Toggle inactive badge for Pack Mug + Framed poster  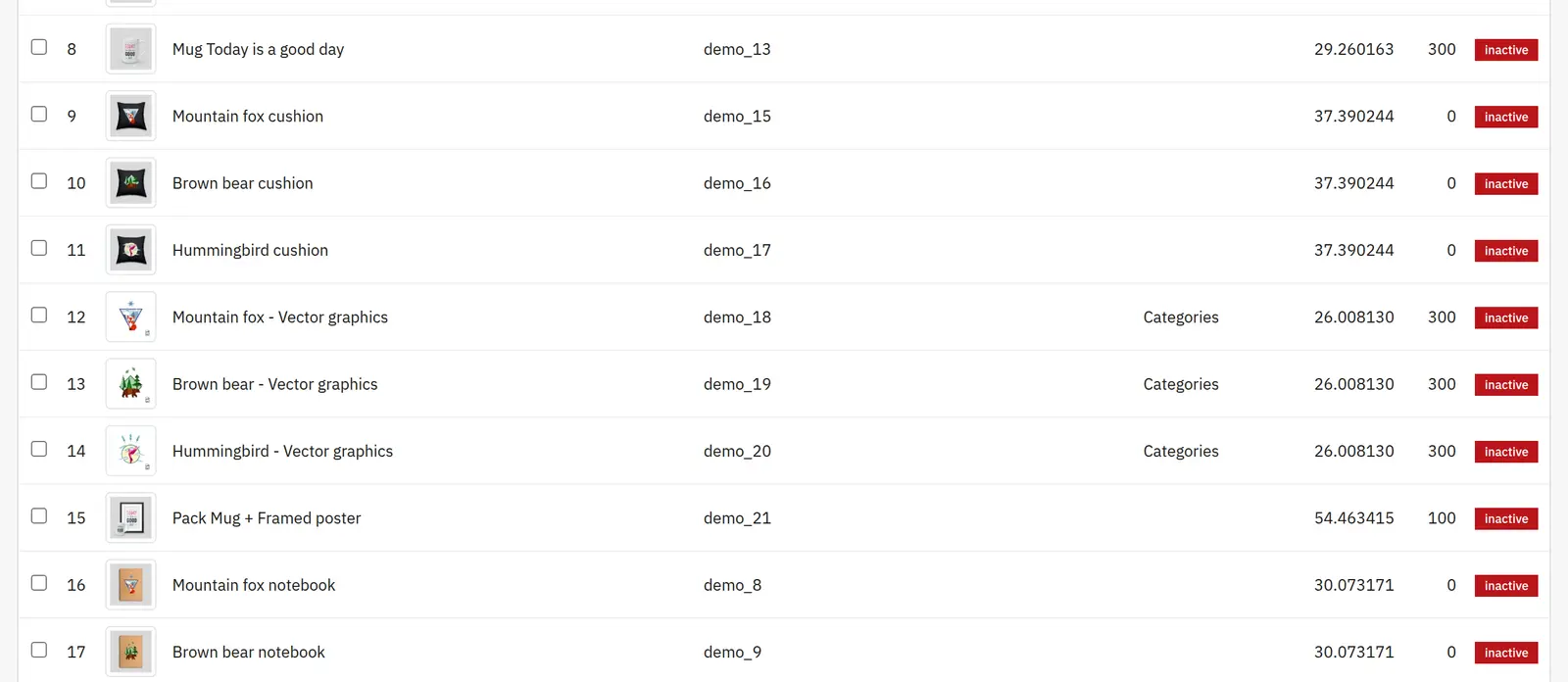pyautogui.click(x=1506, y=518)
